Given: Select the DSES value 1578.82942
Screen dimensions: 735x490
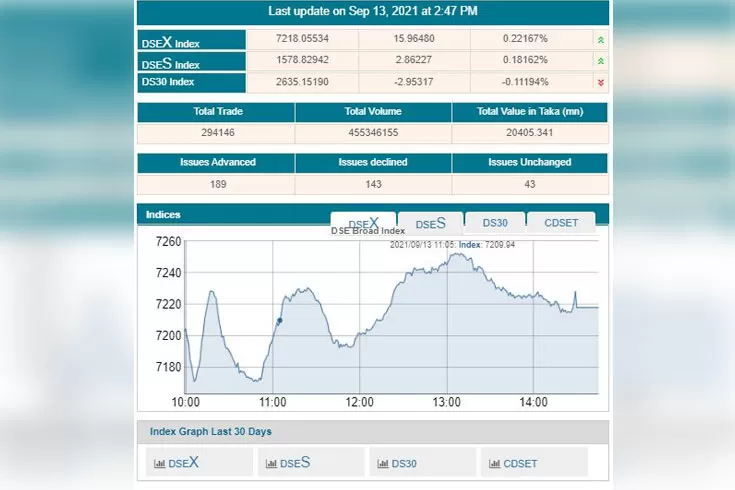Looking at the screenshot, I should pos(302,60).
